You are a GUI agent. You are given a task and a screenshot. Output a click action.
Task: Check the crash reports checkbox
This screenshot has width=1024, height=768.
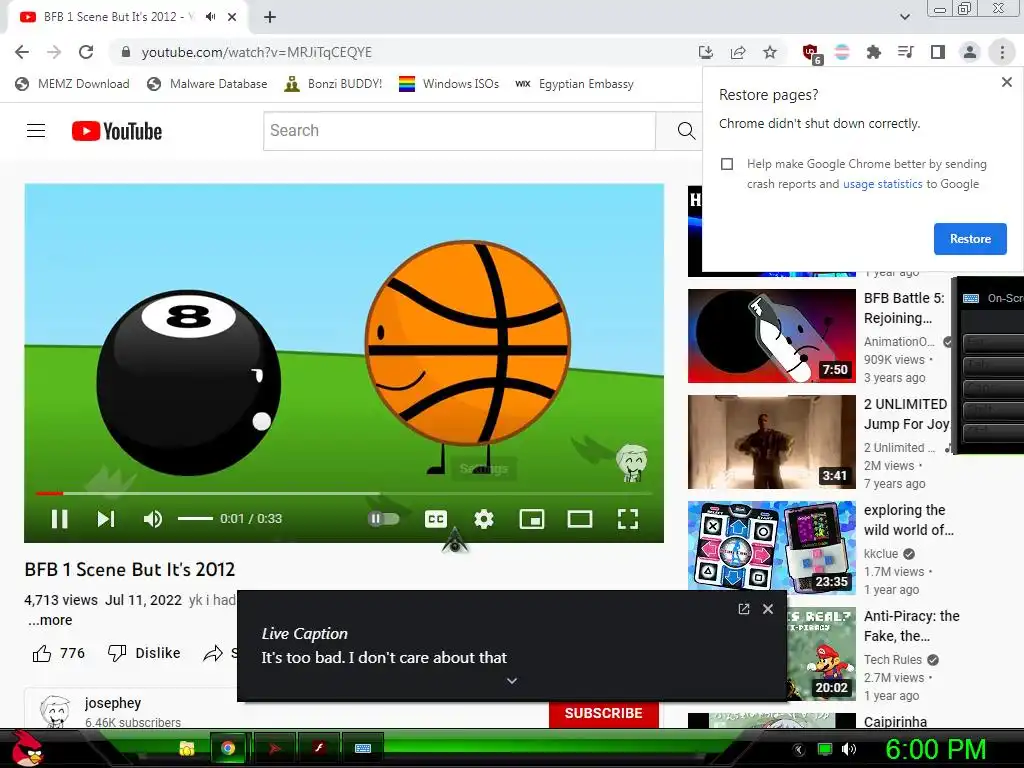[727, 164]
